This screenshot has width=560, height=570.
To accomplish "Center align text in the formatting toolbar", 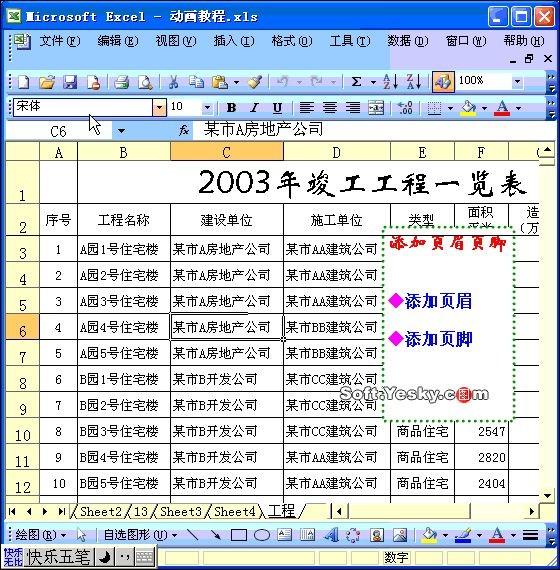I will click(330, 108).
